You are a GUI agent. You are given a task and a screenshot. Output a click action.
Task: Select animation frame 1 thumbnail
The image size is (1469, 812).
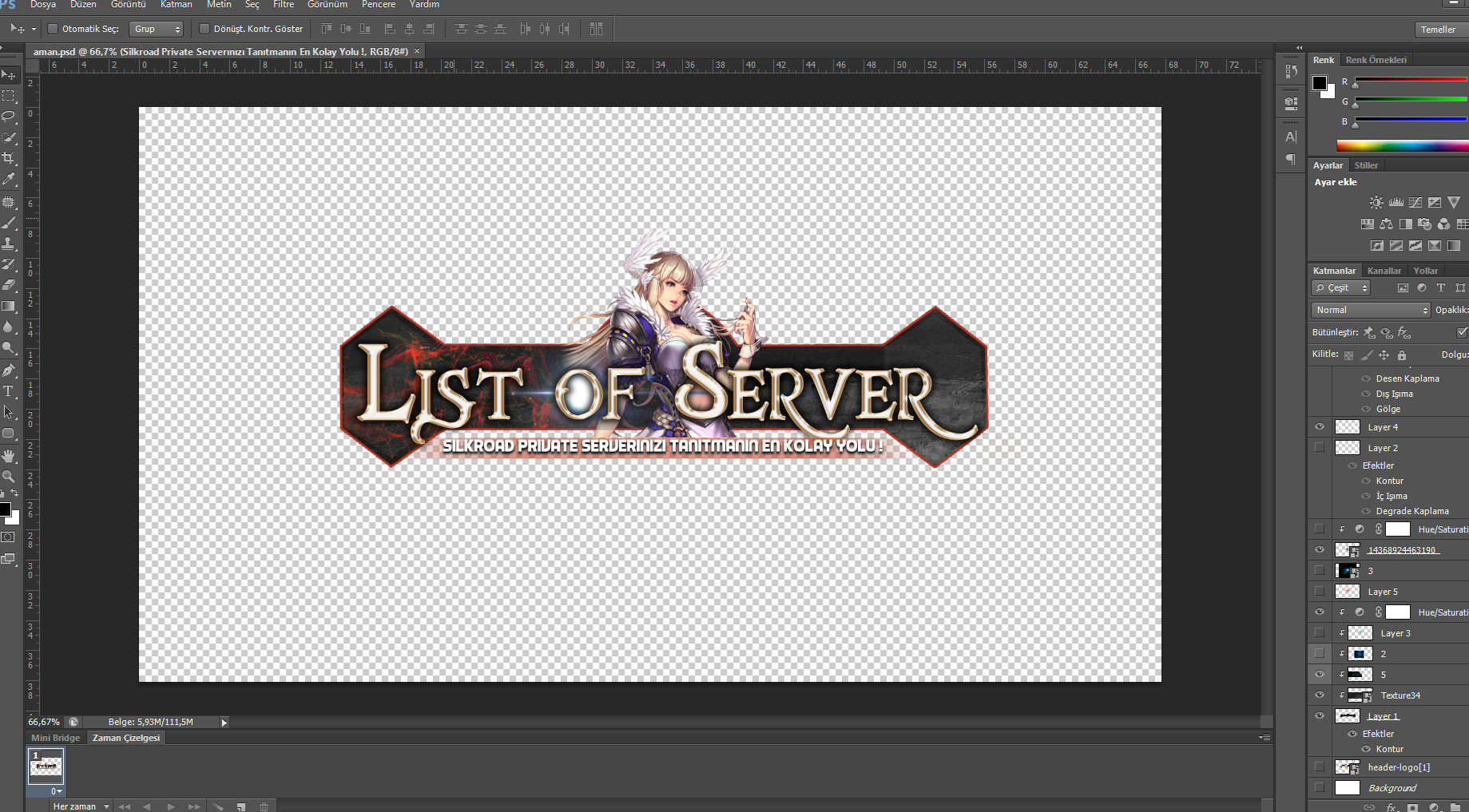pyautogui.click(x=46, y=766)
